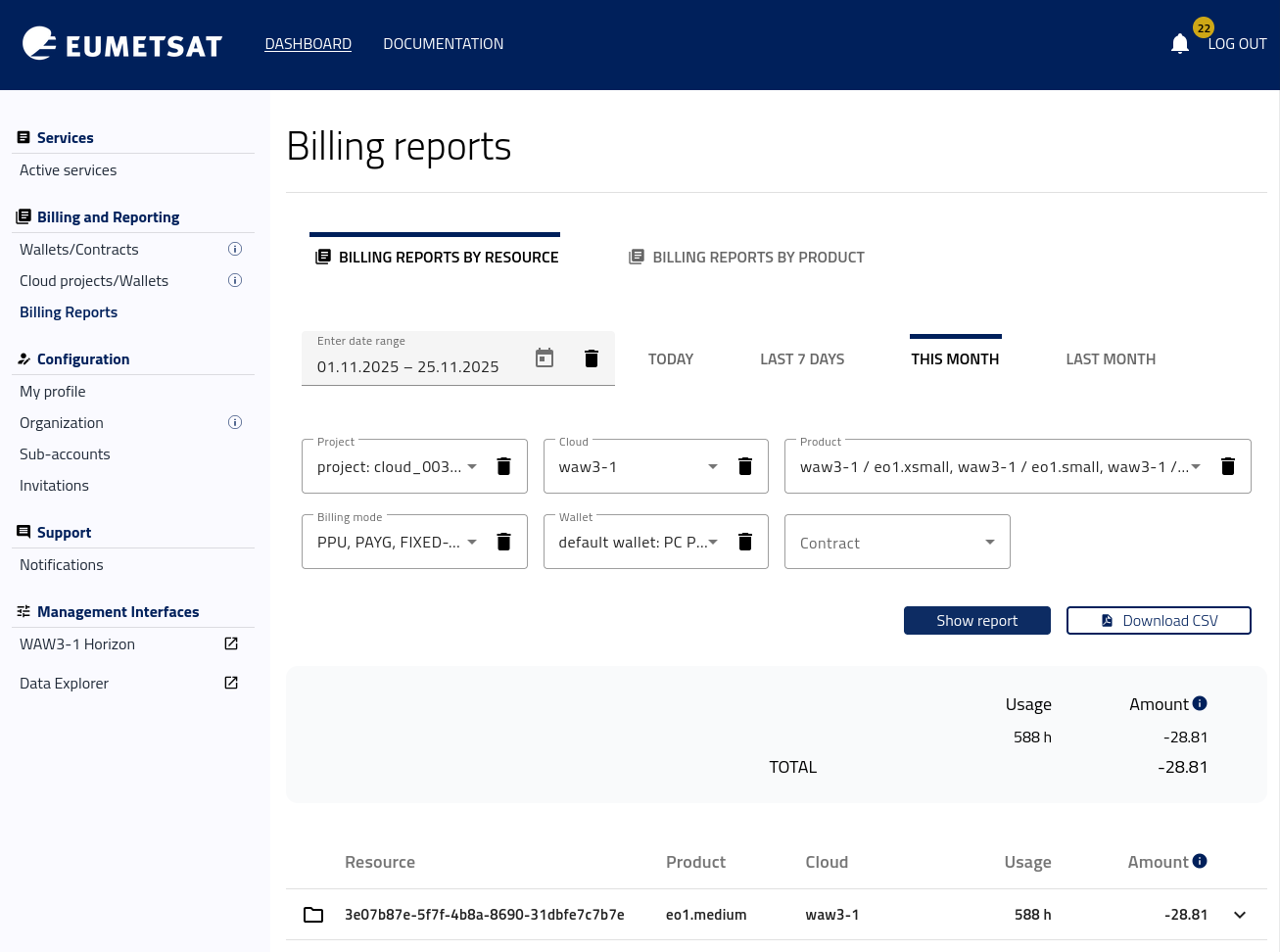Remove the Wallet filter via trash icon
1280x952 pixels.
(x=745, y=542)
